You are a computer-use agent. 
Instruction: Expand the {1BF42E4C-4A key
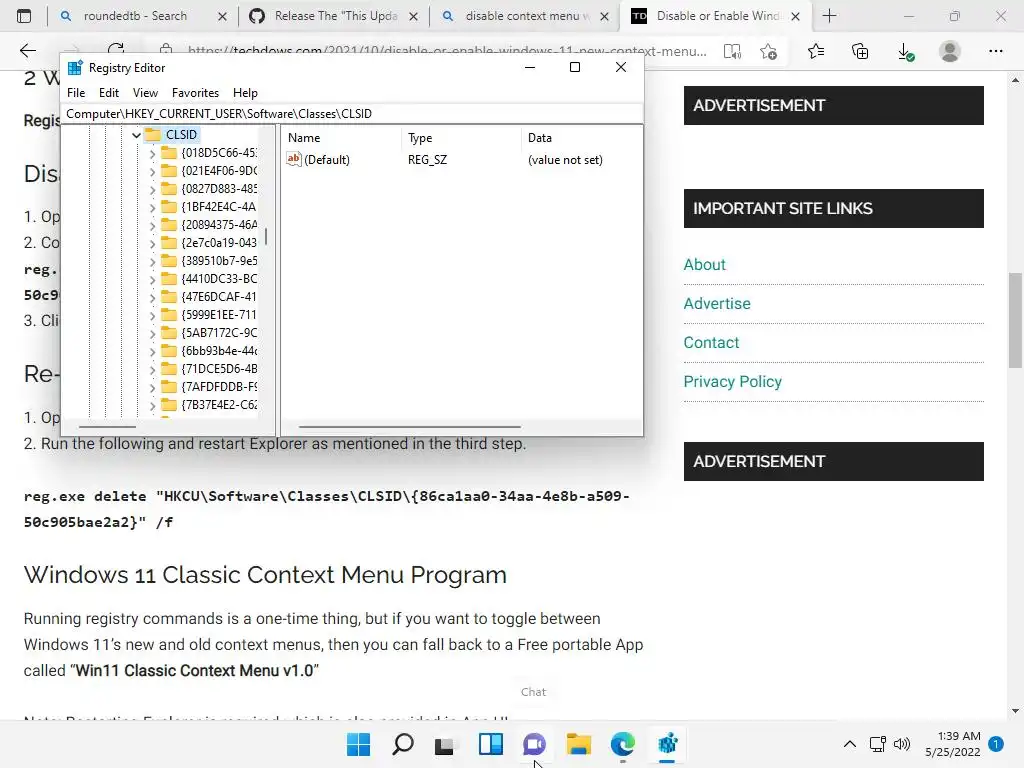coord(152,208)
